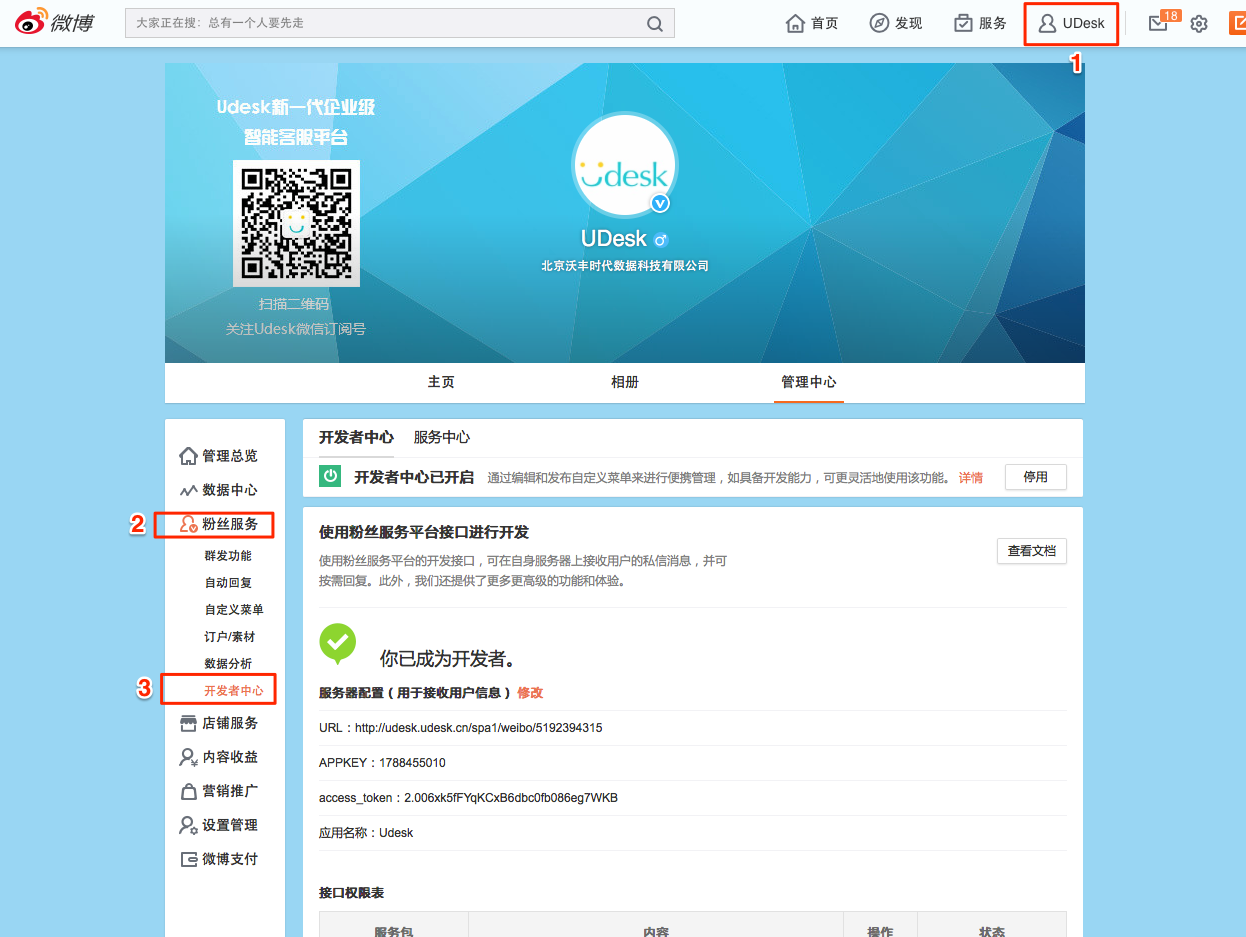
Task: Switch to the 服务中心 tab
Action: pos(441,437)
